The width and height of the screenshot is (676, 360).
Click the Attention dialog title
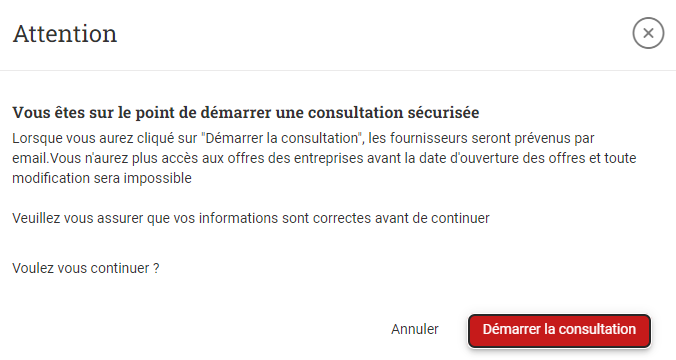pyautogui.click(x=65, y=34)
